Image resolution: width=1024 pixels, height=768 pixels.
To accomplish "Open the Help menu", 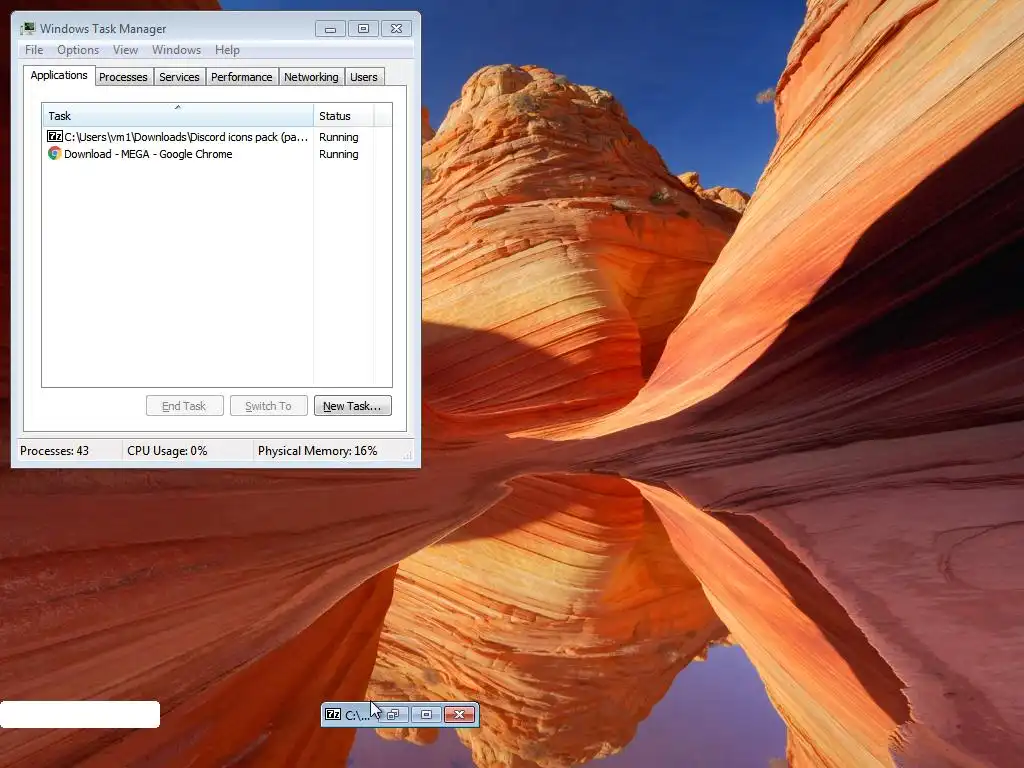I will [227, 50].
